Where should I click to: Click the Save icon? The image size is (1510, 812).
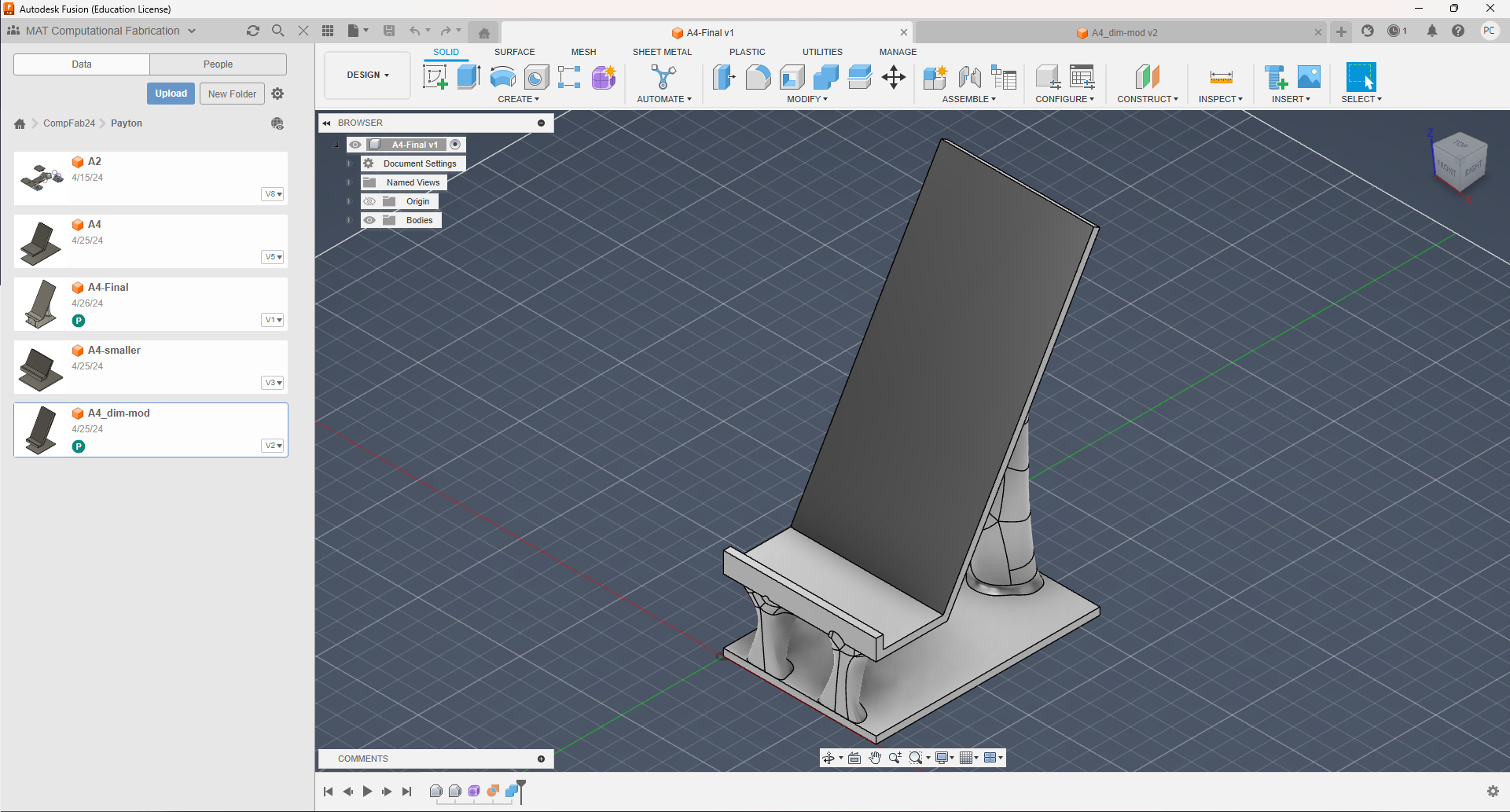coord(388,31)
